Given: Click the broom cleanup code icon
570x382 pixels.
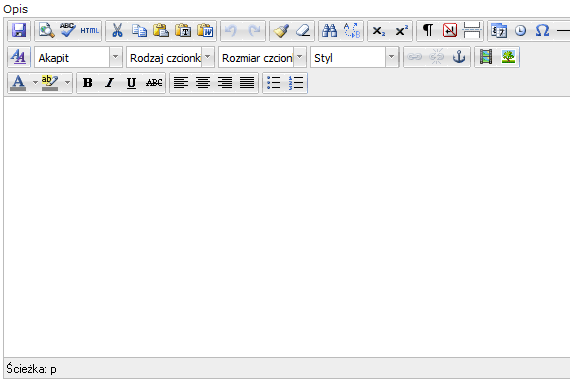Looking at the screenshot, I should pos(281,31).
